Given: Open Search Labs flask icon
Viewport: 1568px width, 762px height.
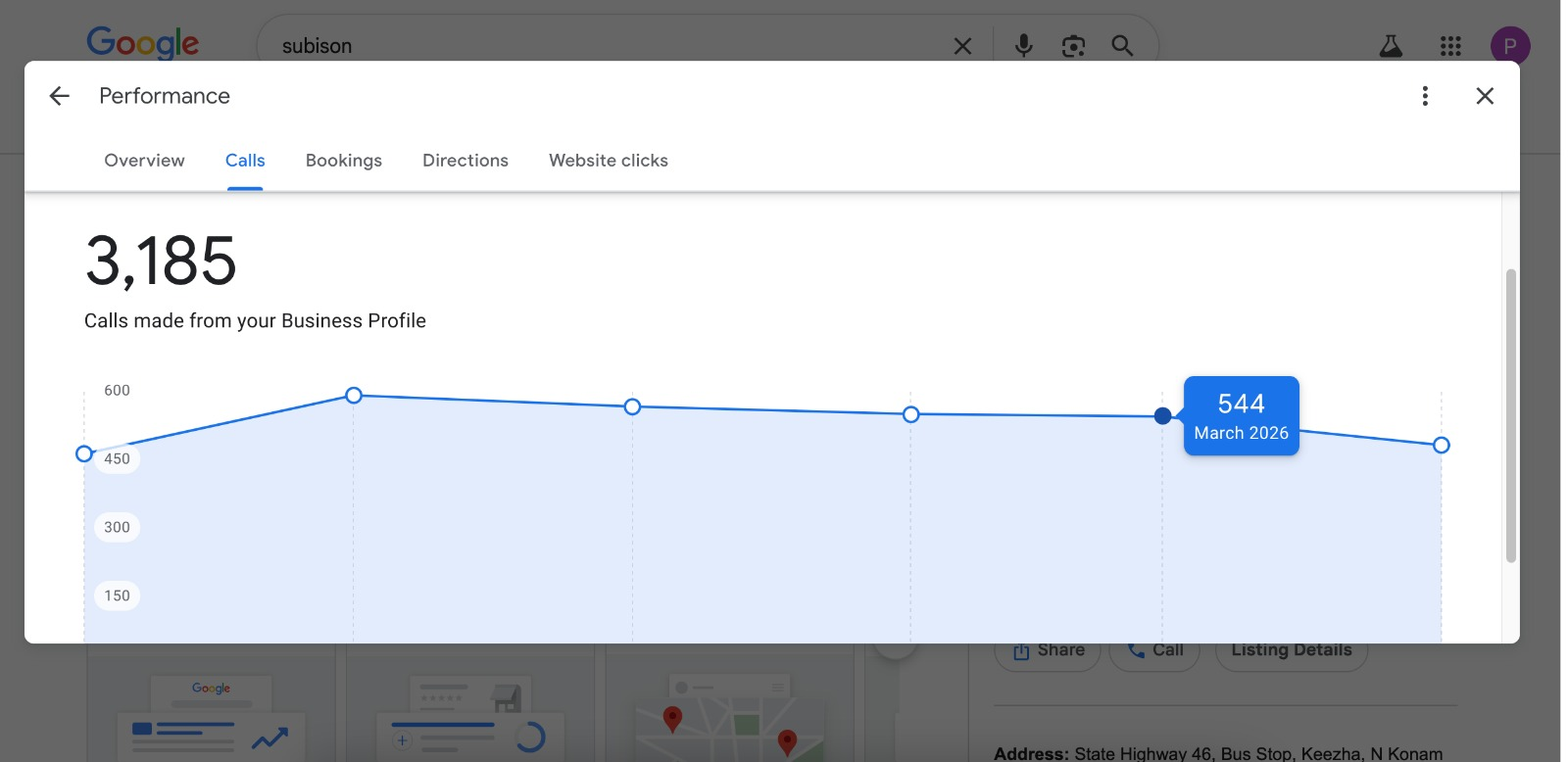Looking at the screenshot, I should (1391, 46).
